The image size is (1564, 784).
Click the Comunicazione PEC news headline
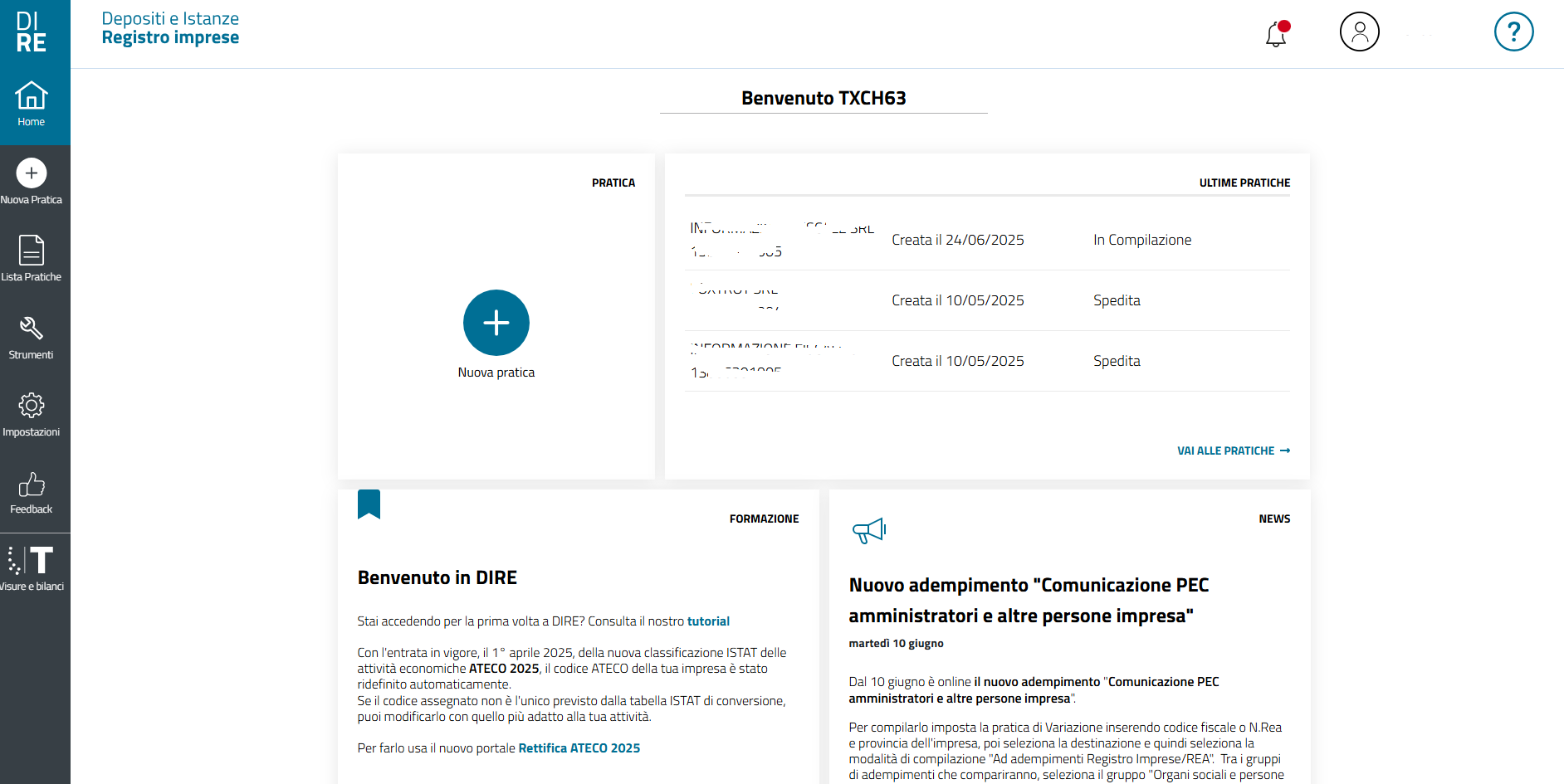click(1029, 601)
